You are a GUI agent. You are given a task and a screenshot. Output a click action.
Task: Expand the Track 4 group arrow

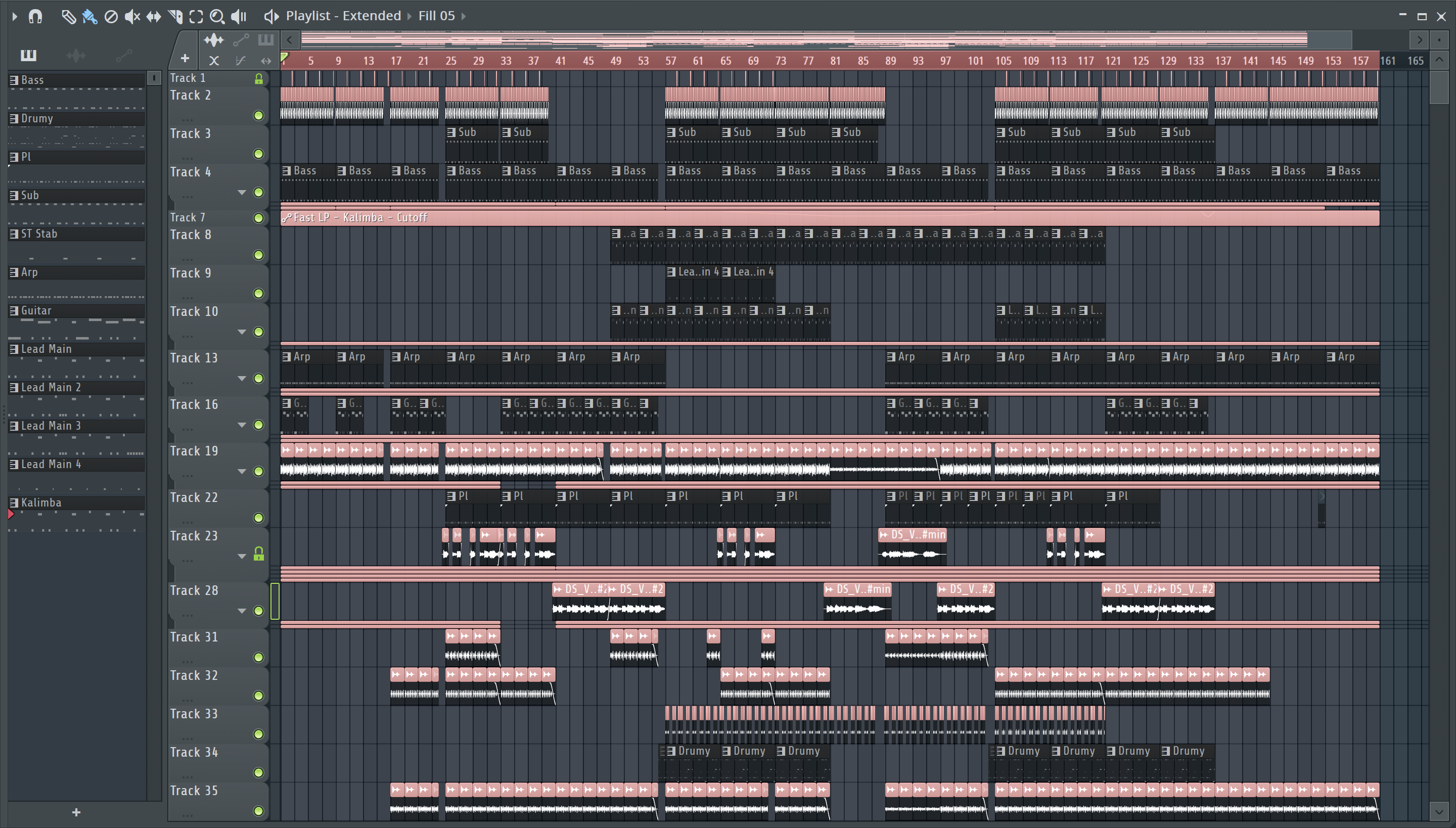pyautogui.click(x=242, y=193)
